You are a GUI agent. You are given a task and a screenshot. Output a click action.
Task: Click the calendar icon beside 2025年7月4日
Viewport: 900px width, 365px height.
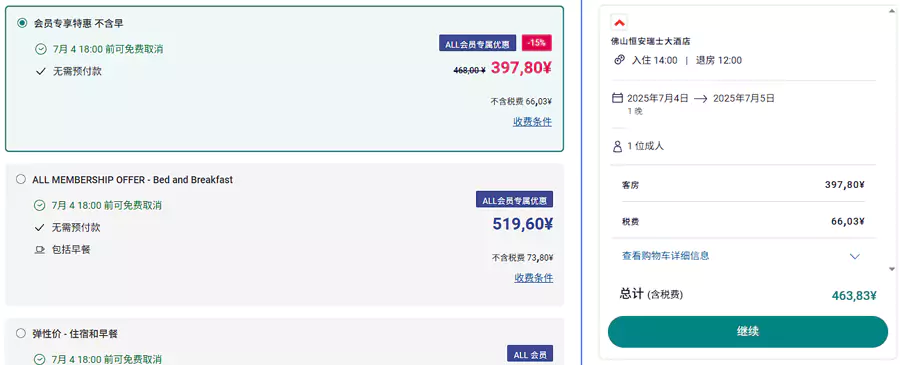tap(618, 98)
